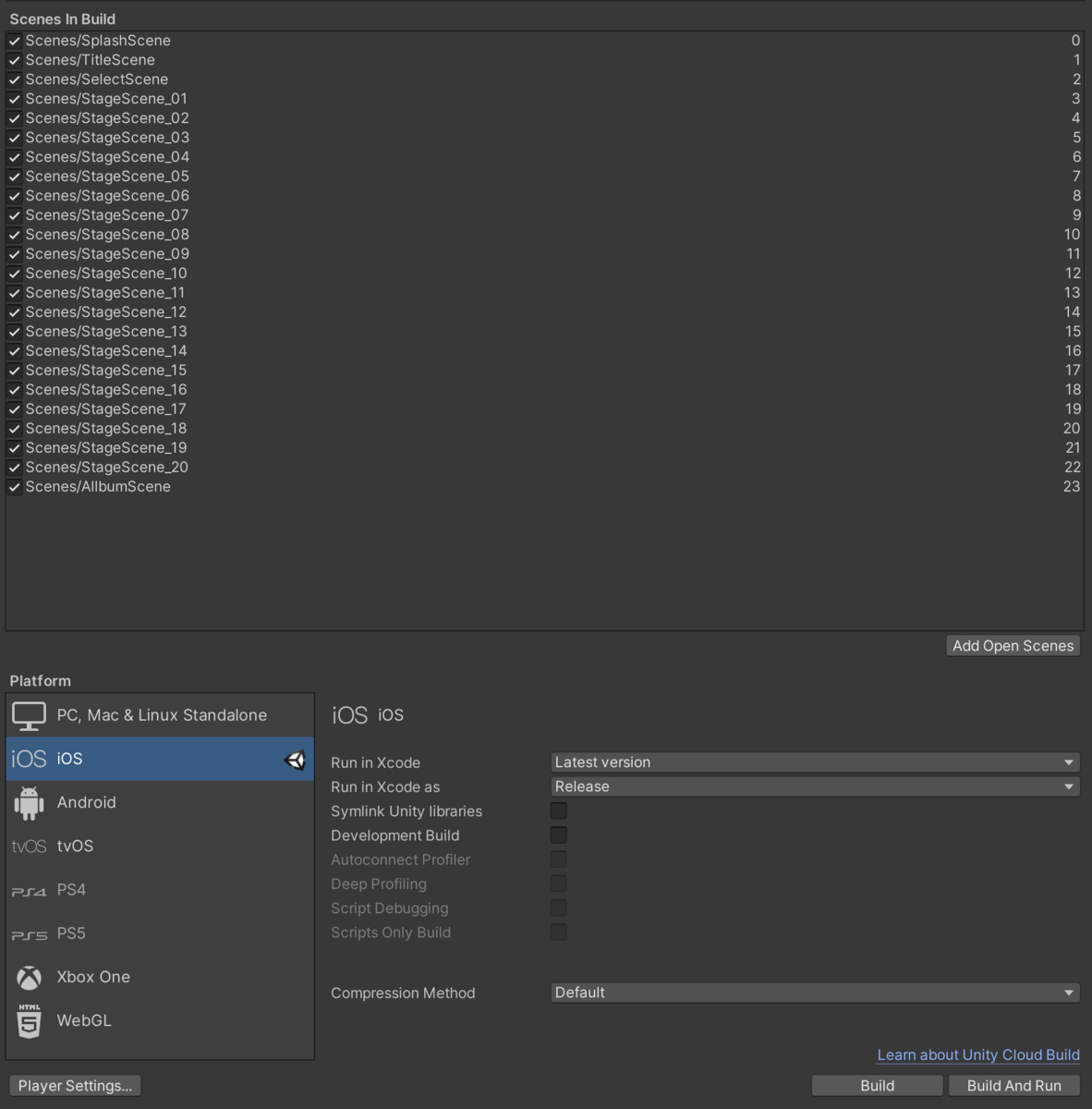
Task: Click the iOS platform logo icon
Action: pyautogui.click(x=29, y=759)
